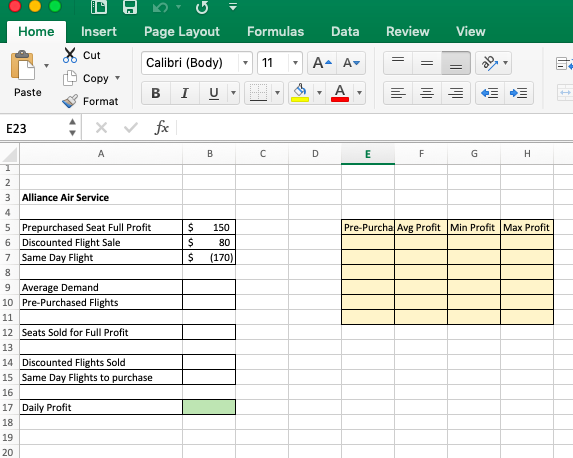The image size is (573, 458).
Task: Switch to the Insert tab
Action: 99,32
